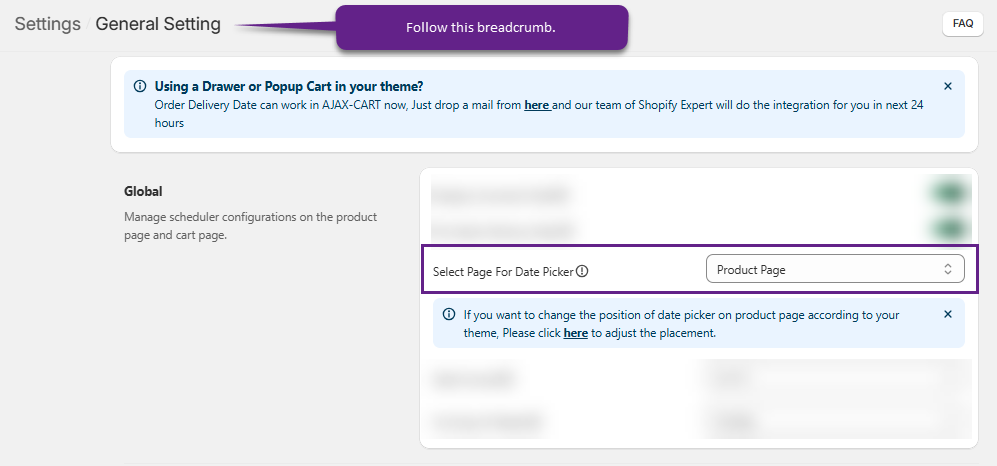Image resolution: width=997 pixels, height=466 pixels.
Task: Click 'here' link to adjust date picker placement
Action: (x=575, y=333)
